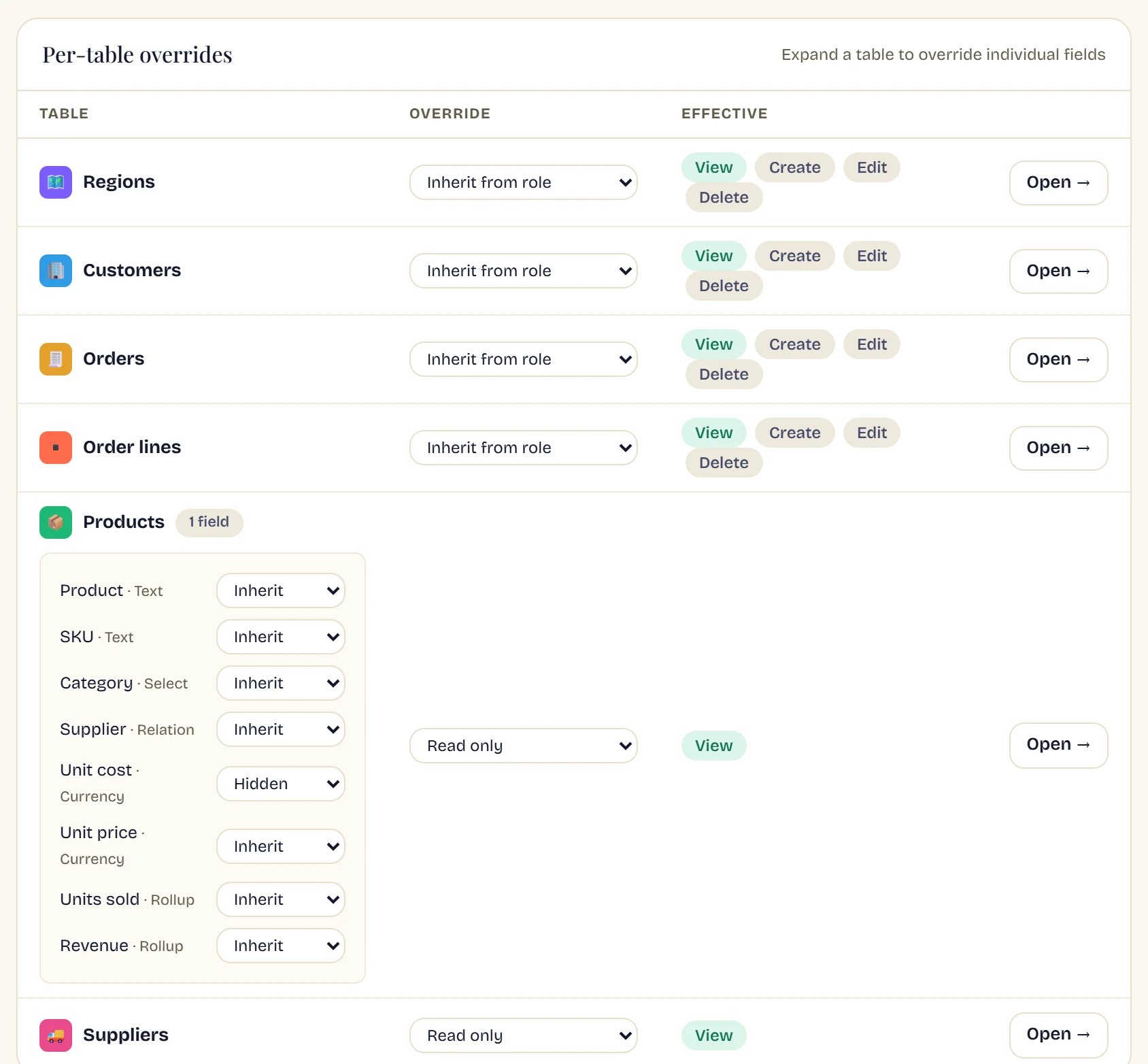Set Product field permission dropdown
The image size is (1148, 1064).
pyautogui.click(x=281, y=591)
